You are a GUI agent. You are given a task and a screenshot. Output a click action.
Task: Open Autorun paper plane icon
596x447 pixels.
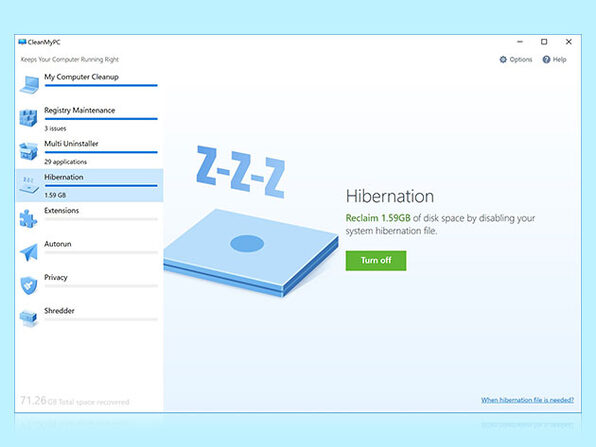(x=29, y=252)
